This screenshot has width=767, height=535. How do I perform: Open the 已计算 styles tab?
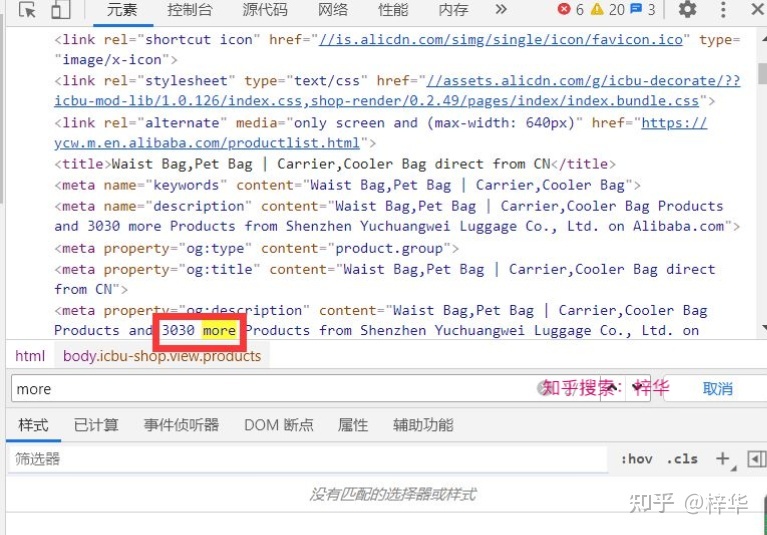pyautogui.click(x=96, y=425)
